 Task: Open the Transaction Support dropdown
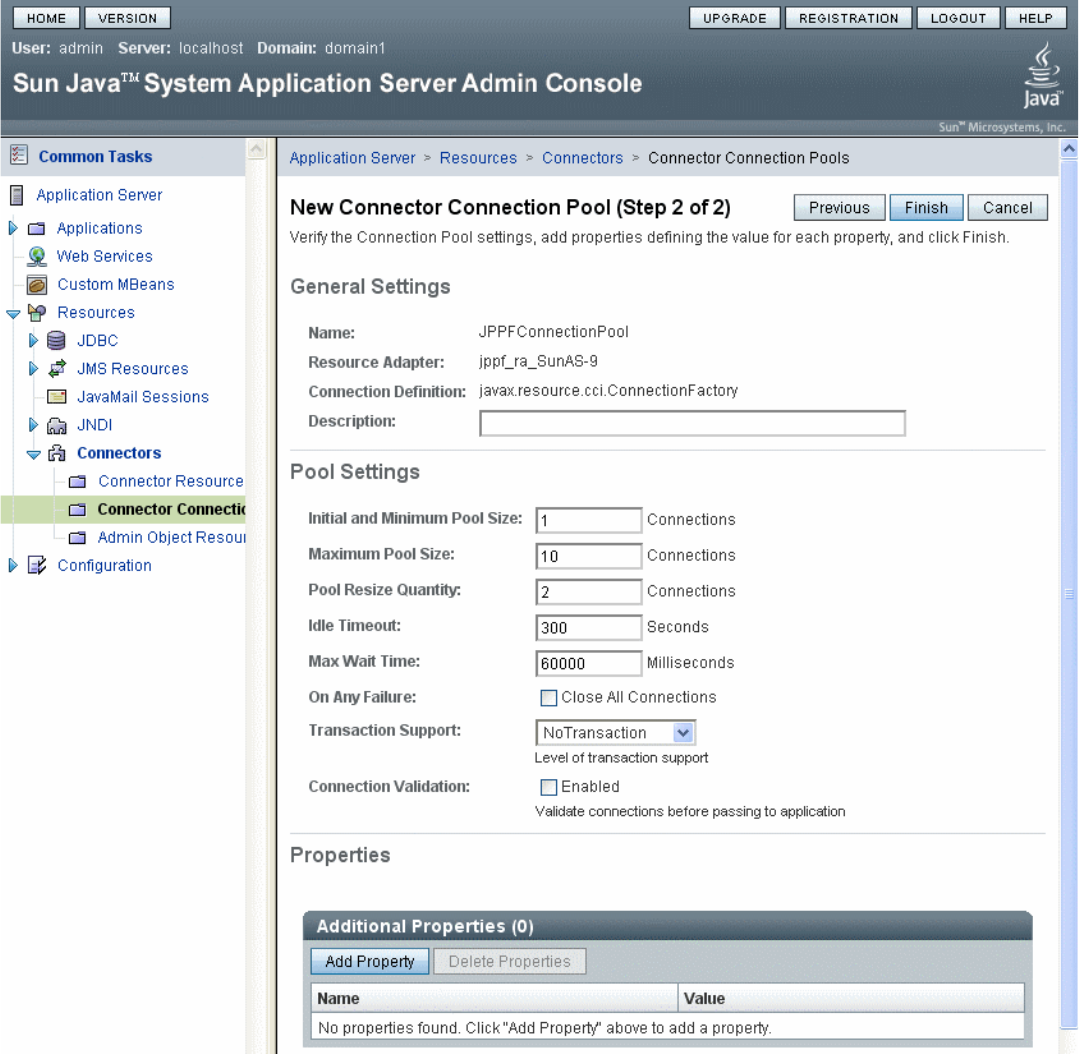pyautogui.click(x=615, y=733)
